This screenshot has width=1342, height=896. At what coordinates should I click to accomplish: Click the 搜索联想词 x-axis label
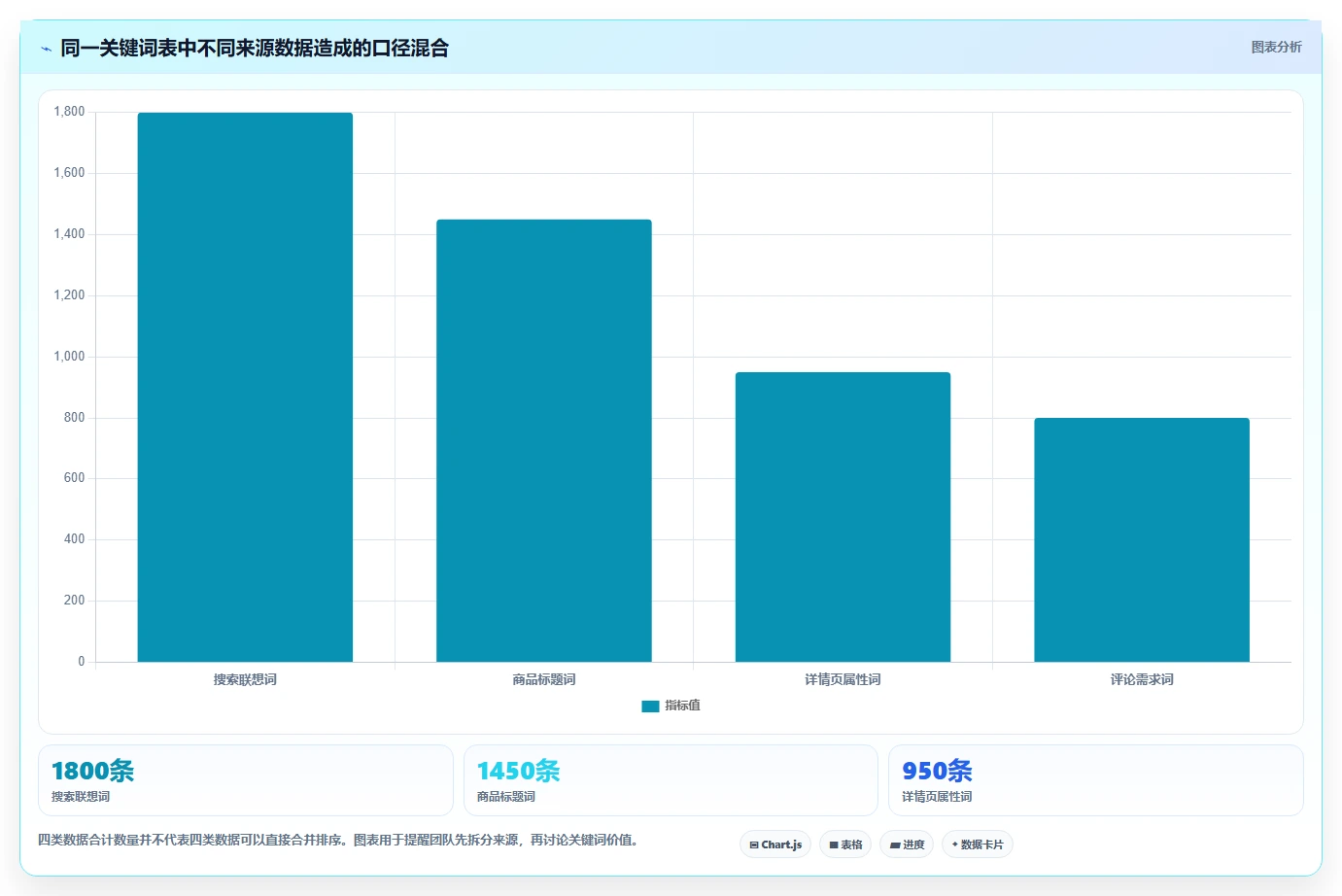pos(245,679)
